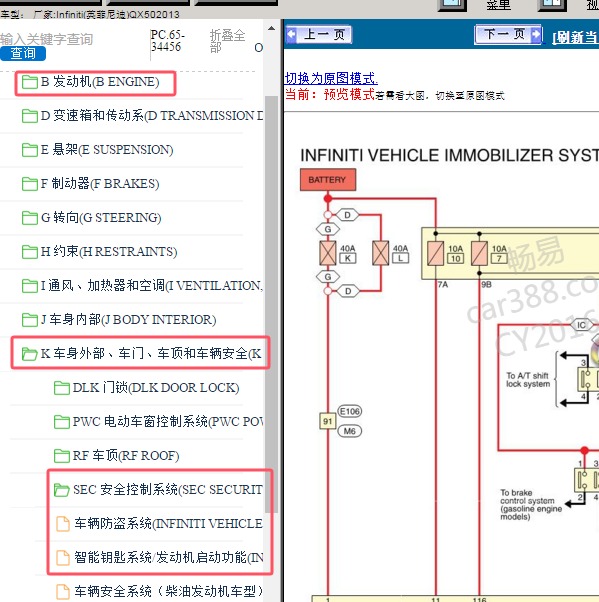
Task: Open the G 转向 (G STEERING) folder
Action: (x=101, y=218)
